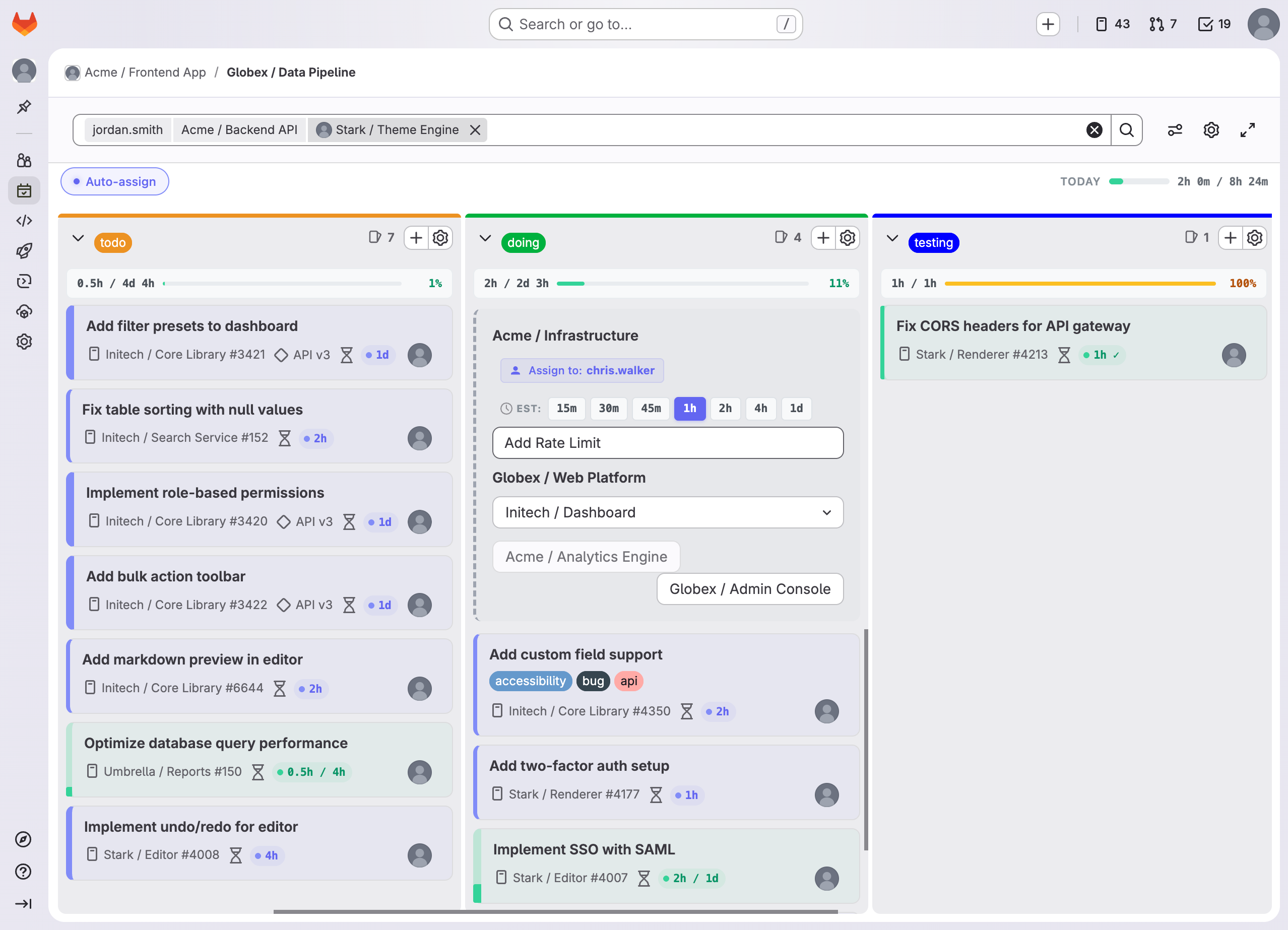This screenshot has height=930, width=1288.
Task: Select the Acme / Analytics Engine option
Action: tap(586, 556)
